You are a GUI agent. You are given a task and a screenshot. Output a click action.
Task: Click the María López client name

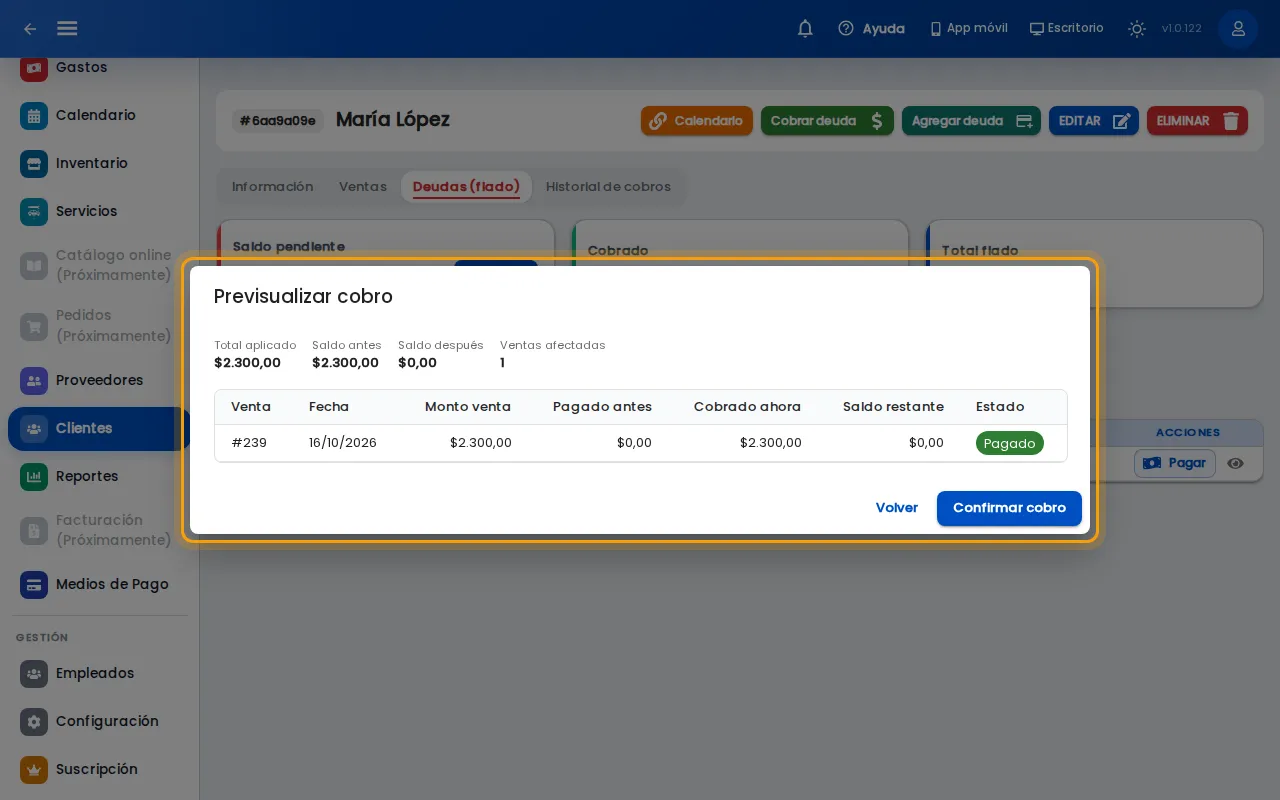coord(393,120)
